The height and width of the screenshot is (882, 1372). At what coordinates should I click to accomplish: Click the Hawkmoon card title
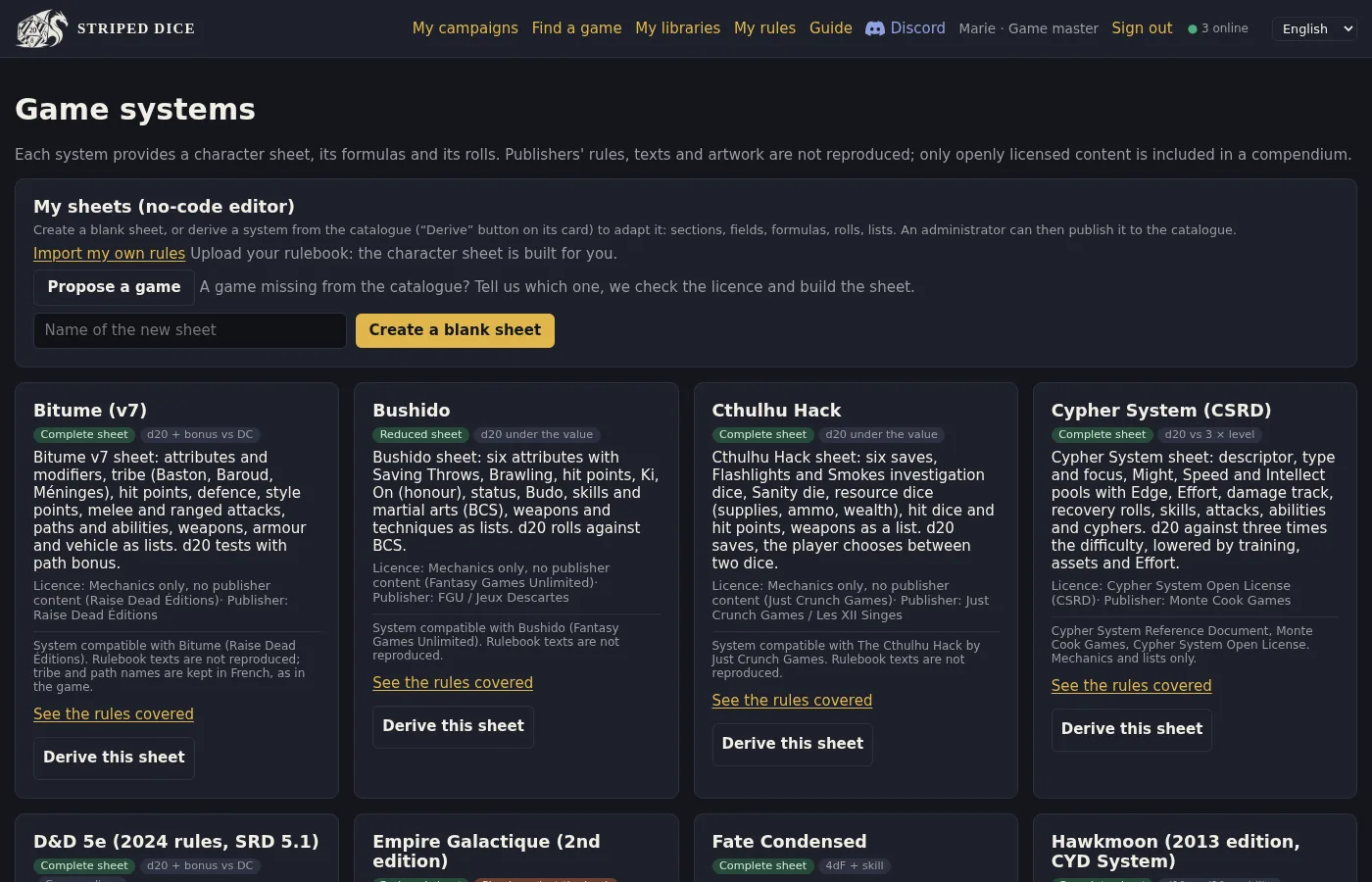pos(1175,852)
